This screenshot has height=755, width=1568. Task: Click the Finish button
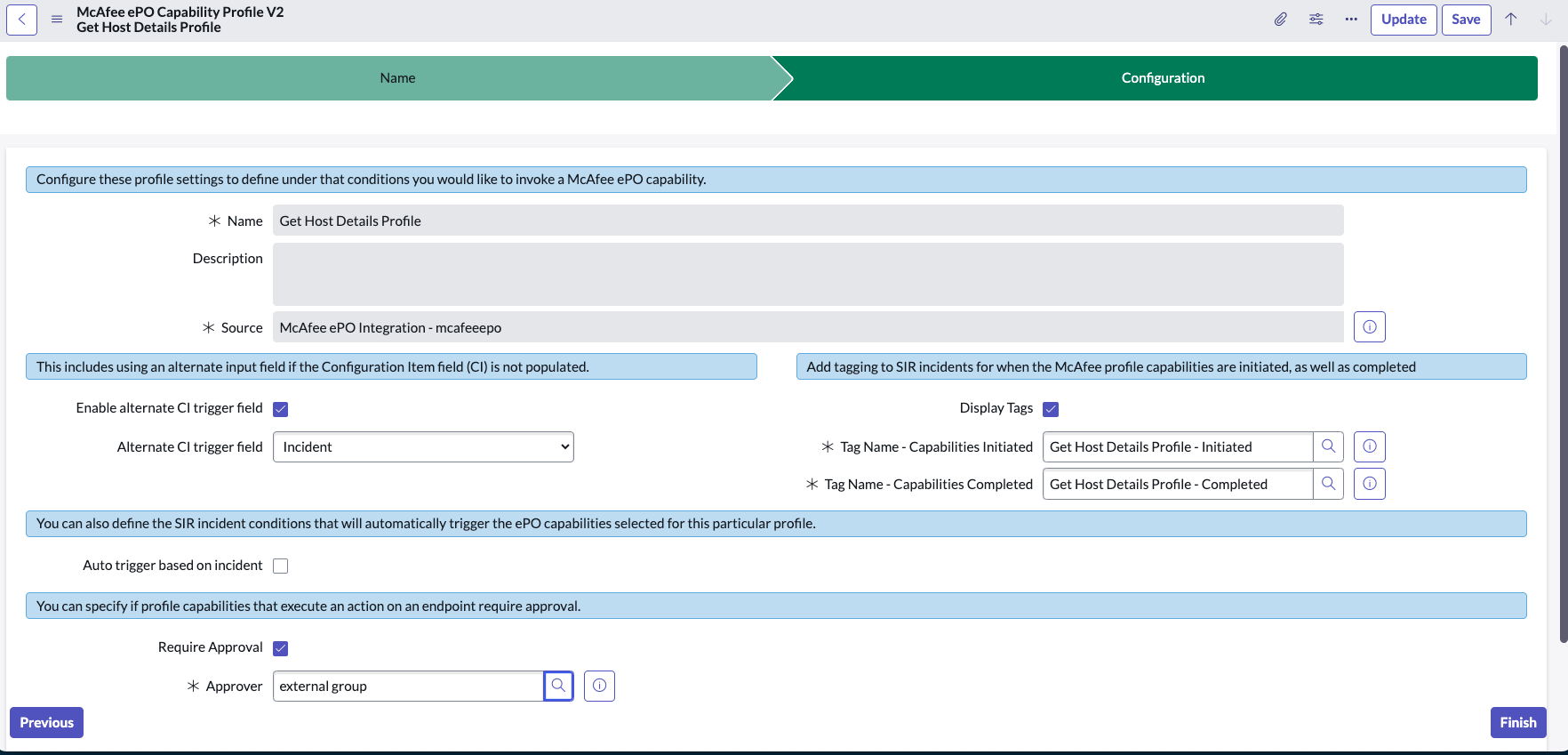(1518, 723)
